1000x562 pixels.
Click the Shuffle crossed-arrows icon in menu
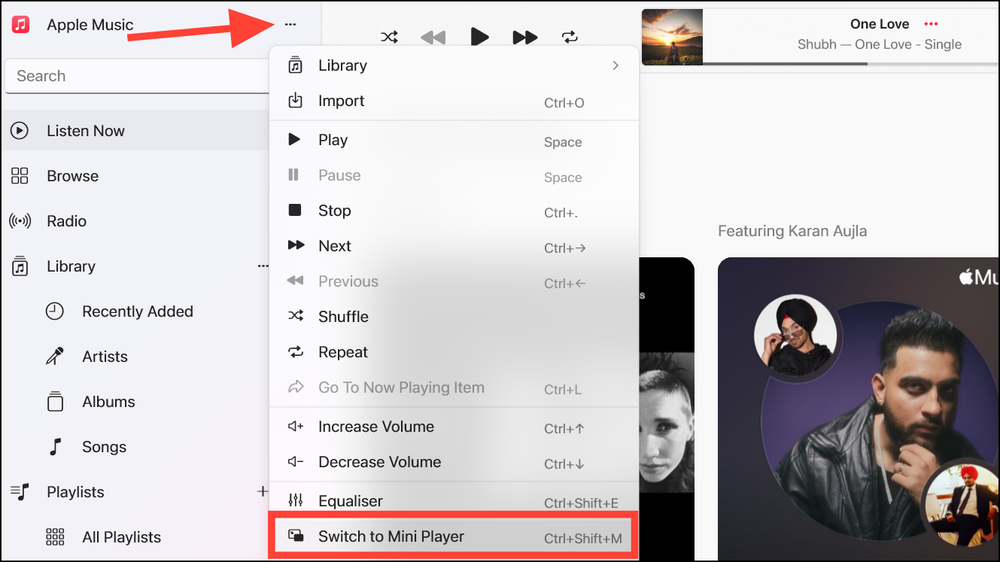[296, 316]
